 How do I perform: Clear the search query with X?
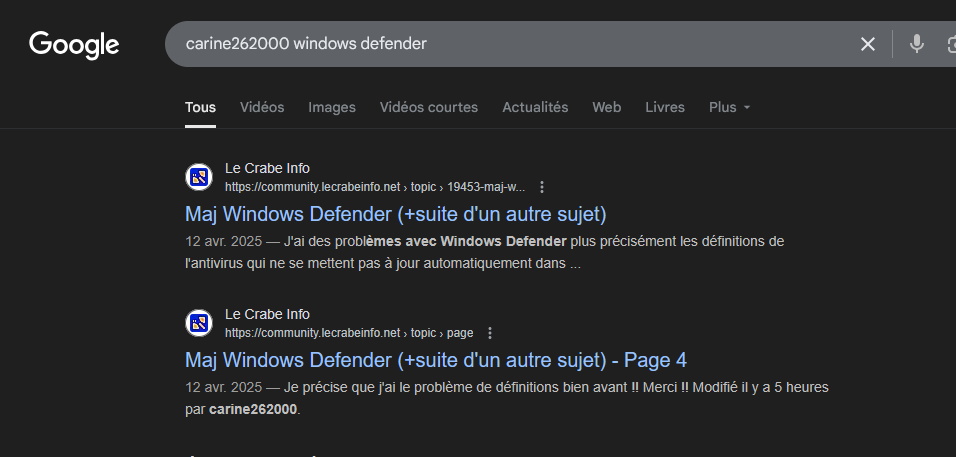pyautogui.click(x=868, y=44)
